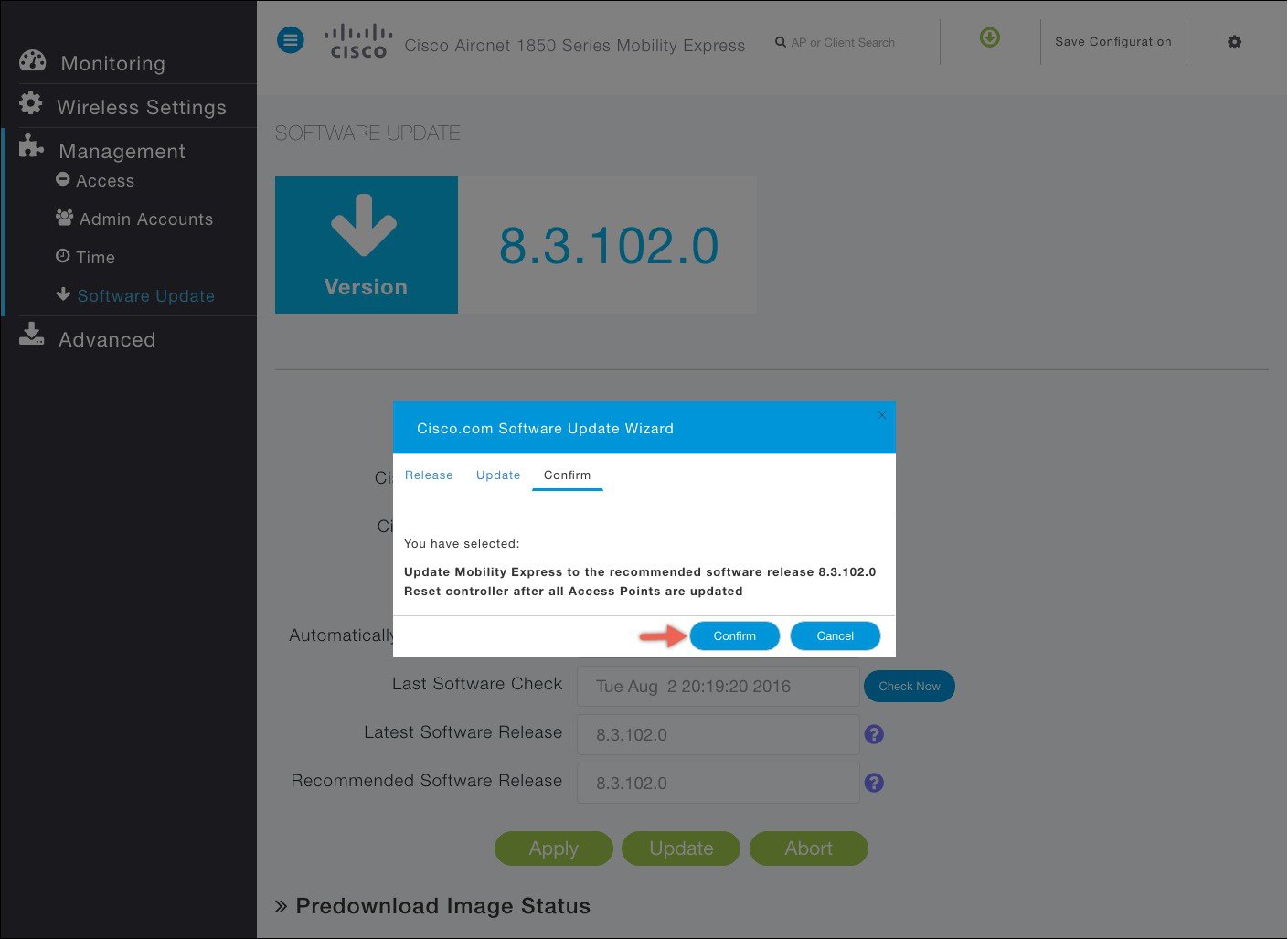Click the Check Now button

[910, 686]
